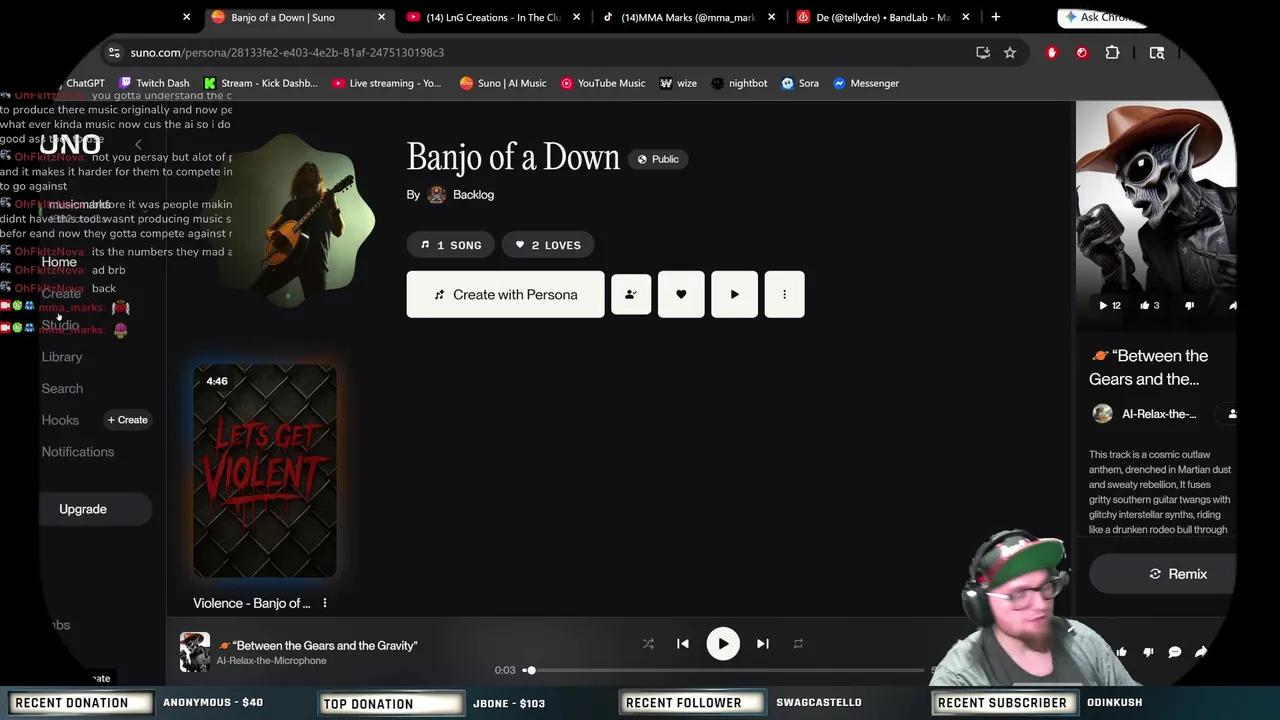
Task: Click the Upgrade button
Action: (83, 509)
